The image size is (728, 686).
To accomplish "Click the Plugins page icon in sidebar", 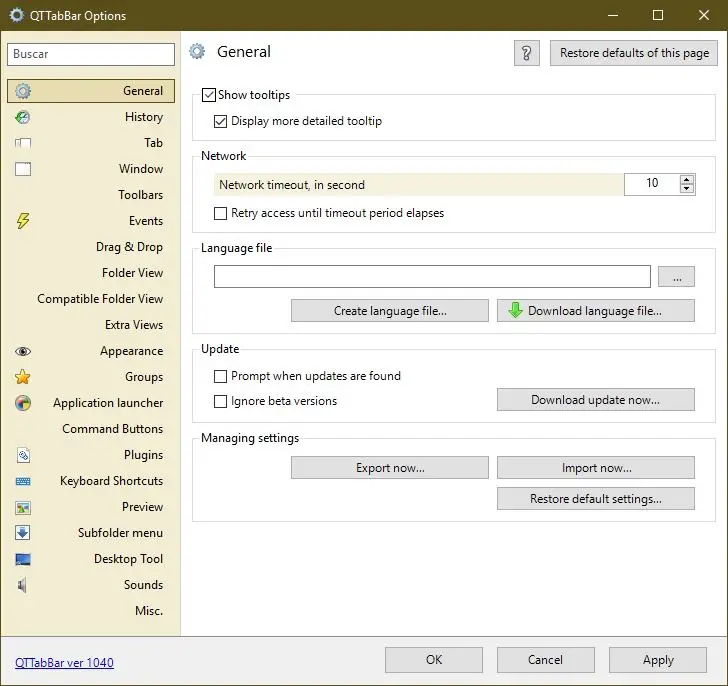I will pyautogui.click(x=23, y=455).
